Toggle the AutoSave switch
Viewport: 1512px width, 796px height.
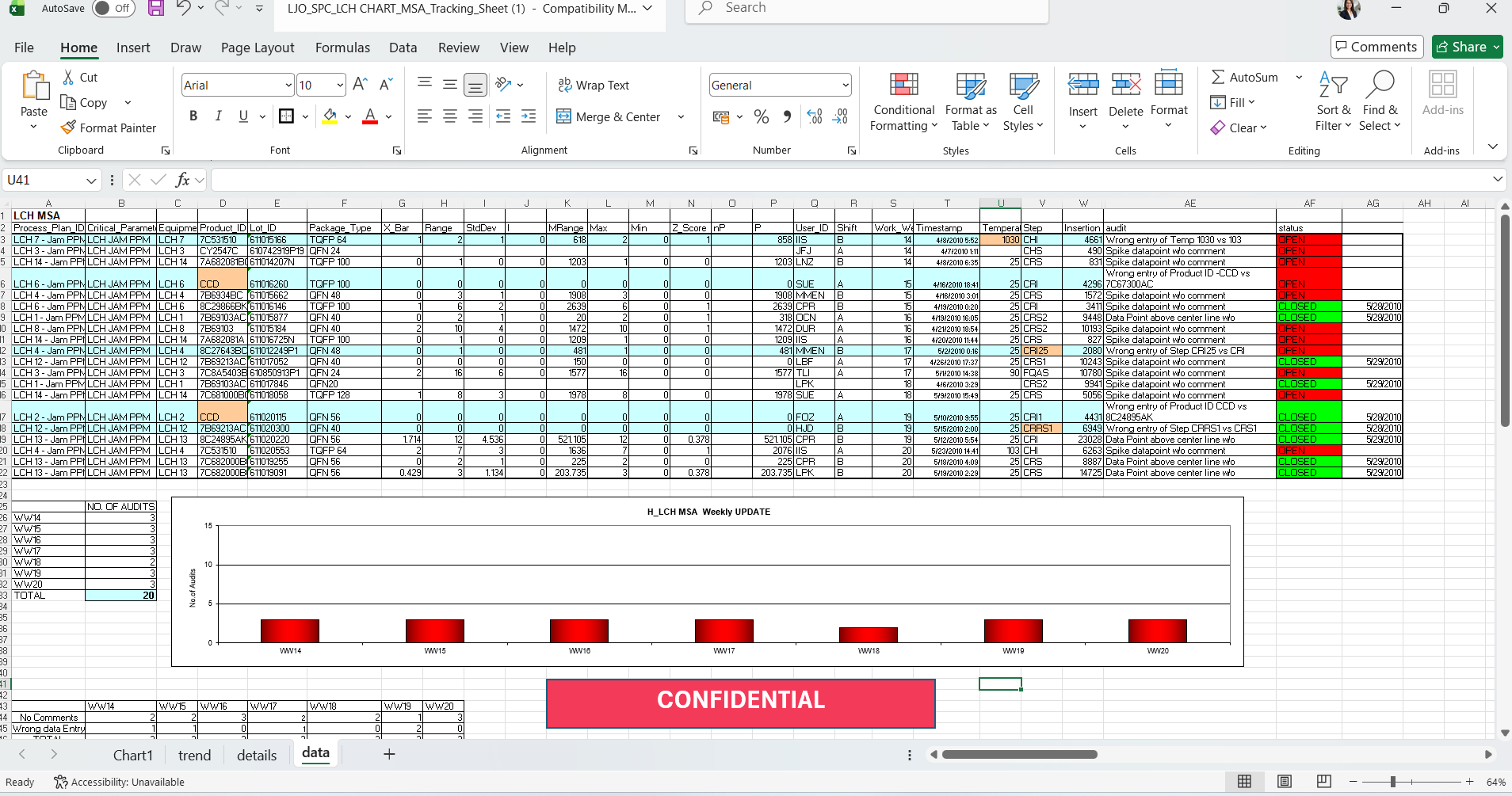pos(113,9)
